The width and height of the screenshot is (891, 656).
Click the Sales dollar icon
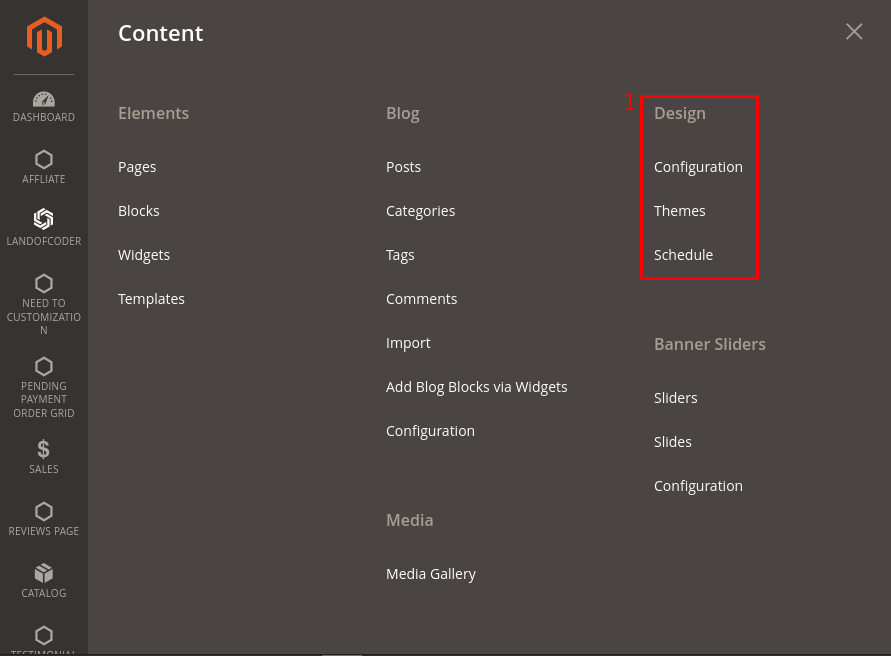(x=44, y=449)
